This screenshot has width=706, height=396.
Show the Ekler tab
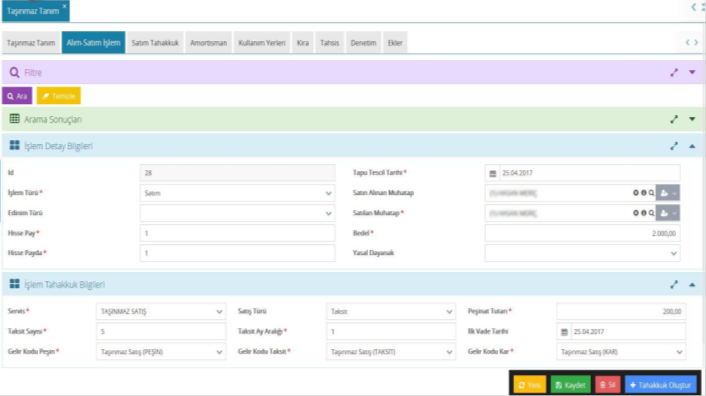click(x=395, y=43)
